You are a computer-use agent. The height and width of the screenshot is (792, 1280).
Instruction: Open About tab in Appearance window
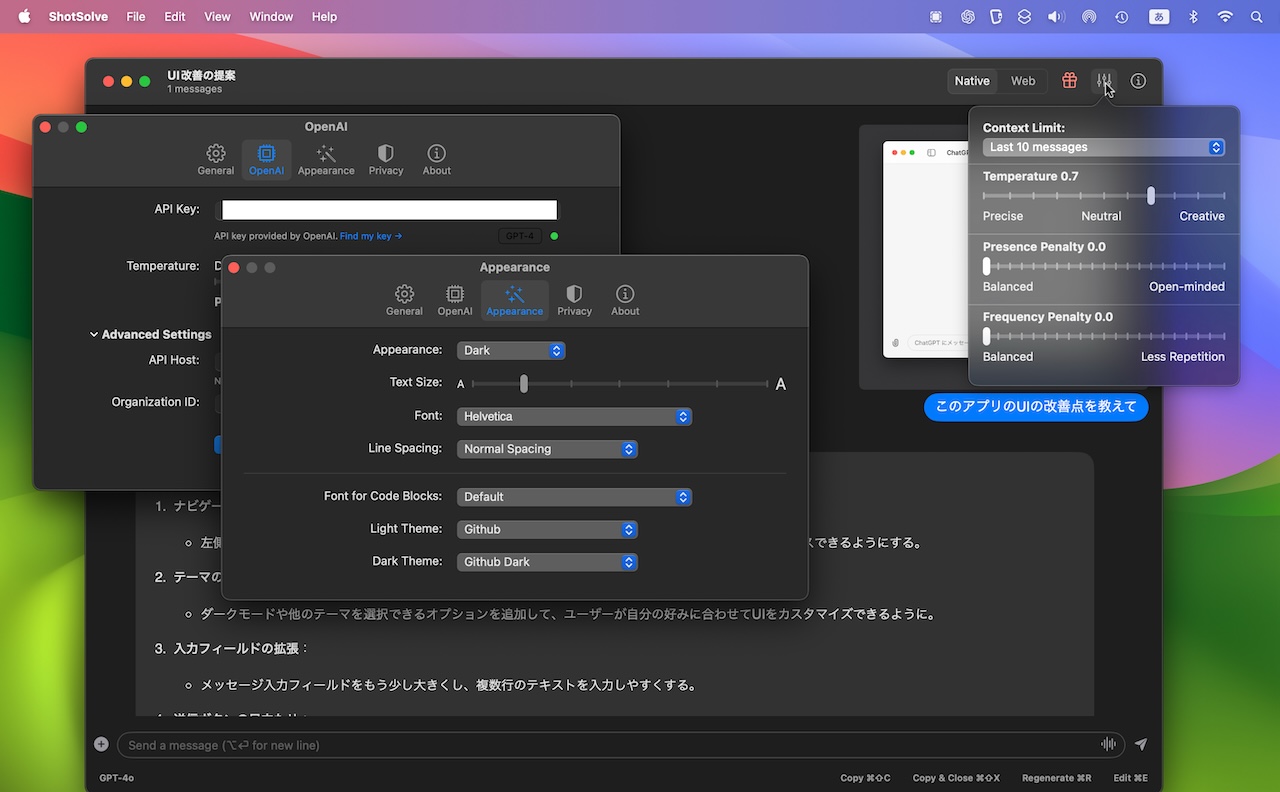(625, 300)
